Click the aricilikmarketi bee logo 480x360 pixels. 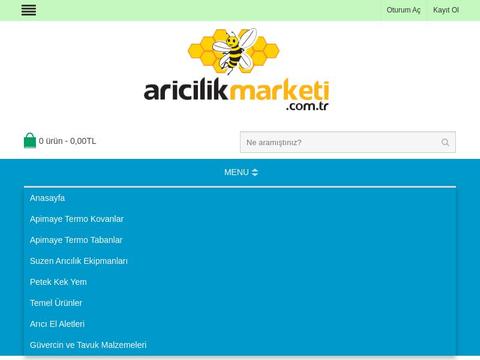236,69
